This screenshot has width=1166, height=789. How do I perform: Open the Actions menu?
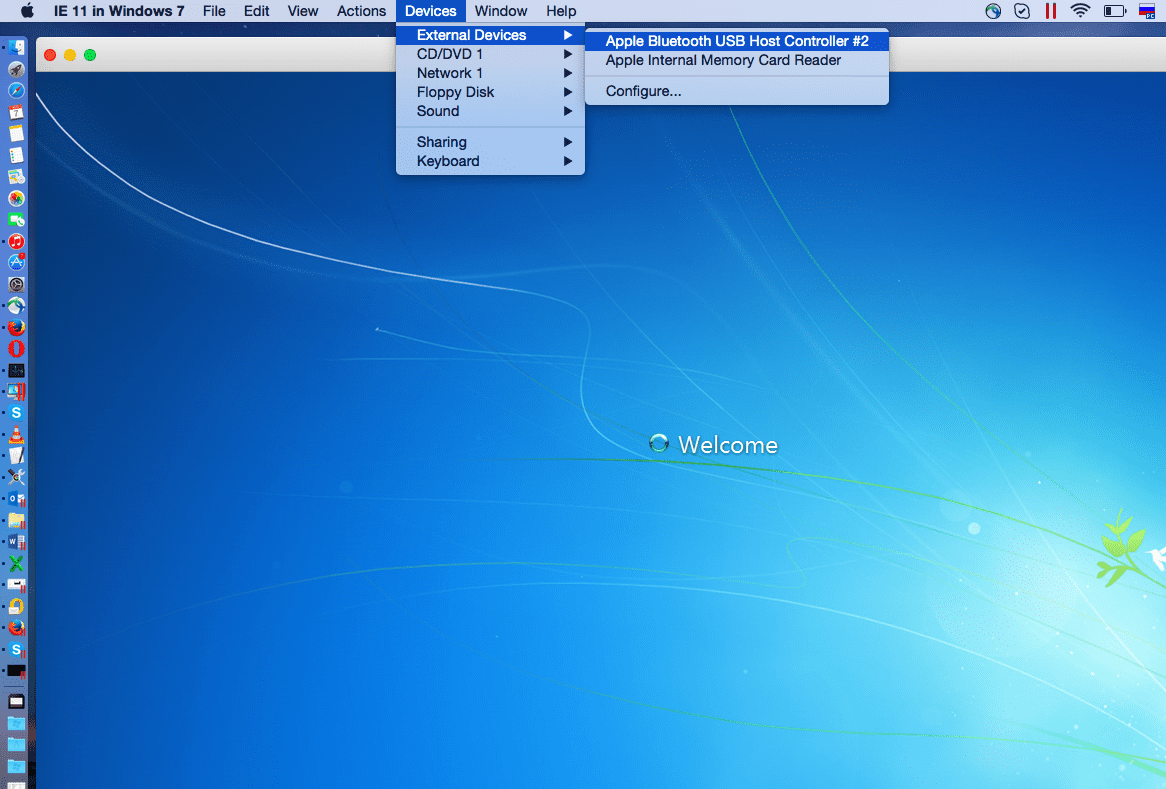tap(361, 11)
